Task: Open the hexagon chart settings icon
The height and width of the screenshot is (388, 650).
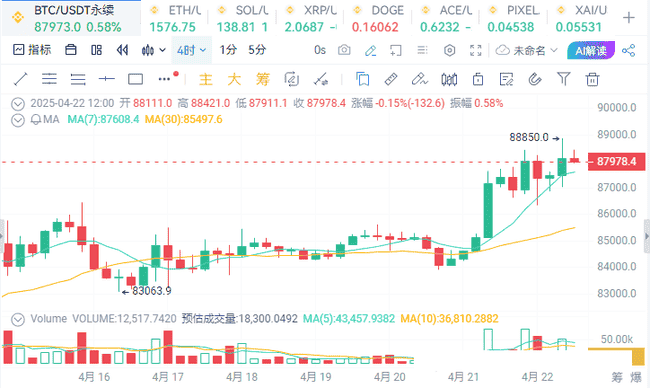Action: pos(449,51)
